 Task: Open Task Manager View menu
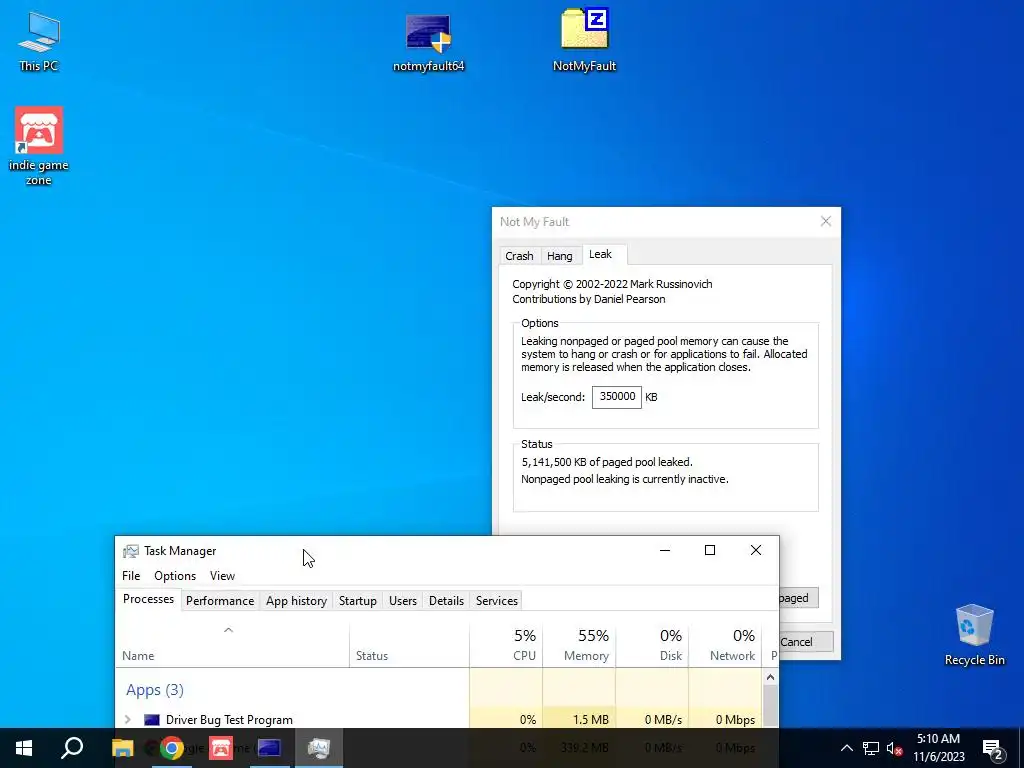[x=222, y=575]
